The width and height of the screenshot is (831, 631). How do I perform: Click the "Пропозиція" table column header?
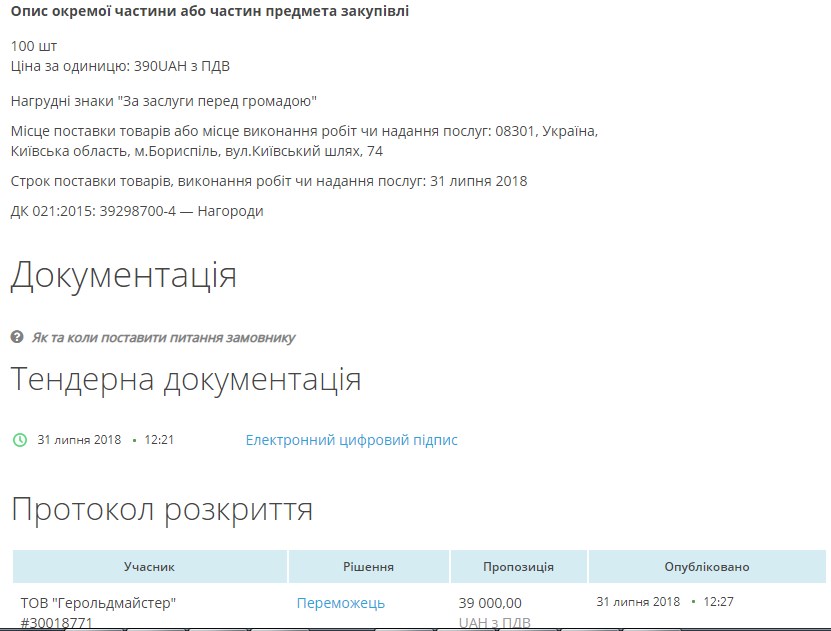point(519,566)
